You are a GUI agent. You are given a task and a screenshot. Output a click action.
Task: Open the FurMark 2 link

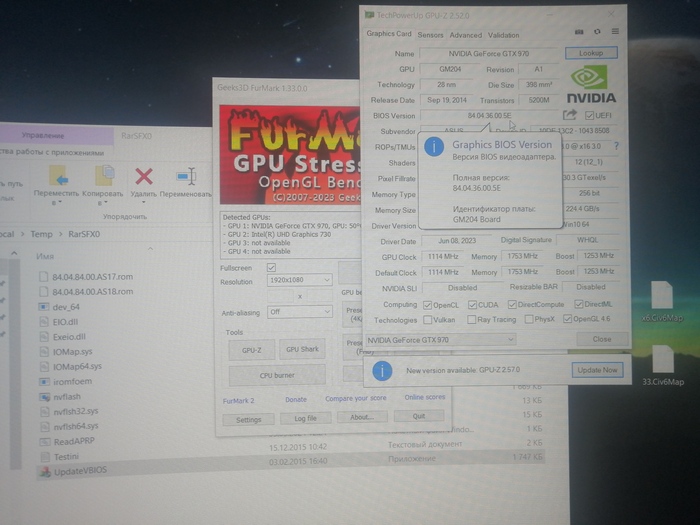click(238, 400)
